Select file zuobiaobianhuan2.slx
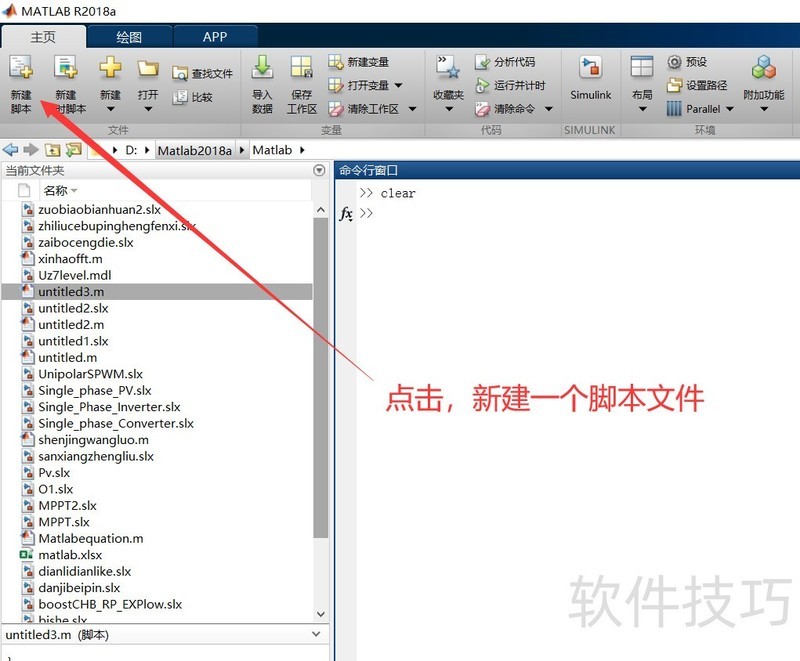 [99, 210]
